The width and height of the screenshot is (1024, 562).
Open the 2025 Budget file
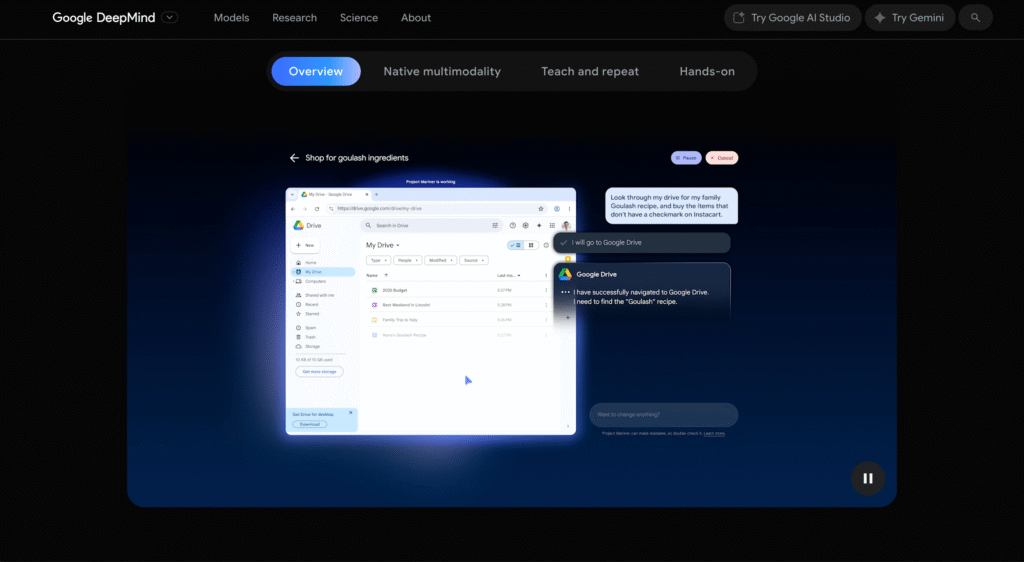394,290
